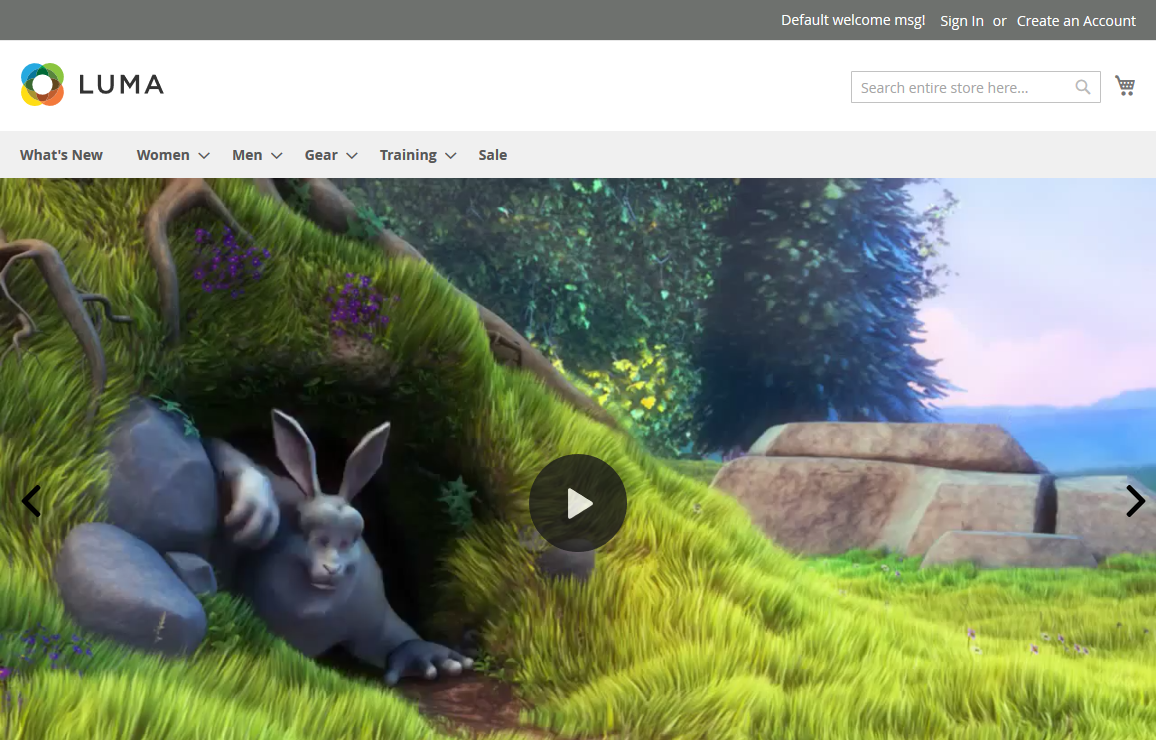Viewport: 1156px width, 740px height.
Task: Click the search magnifier icon
Action: (1082, 87)
